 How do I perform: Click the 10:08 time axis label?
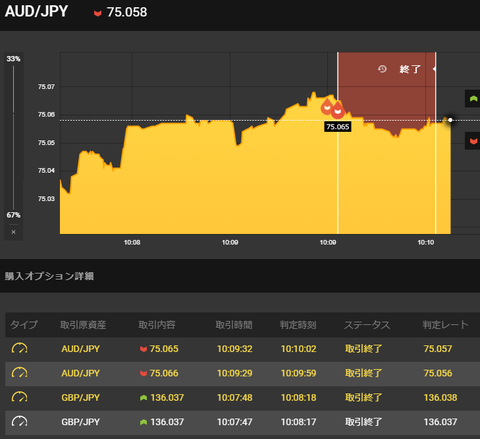(132, 242)
